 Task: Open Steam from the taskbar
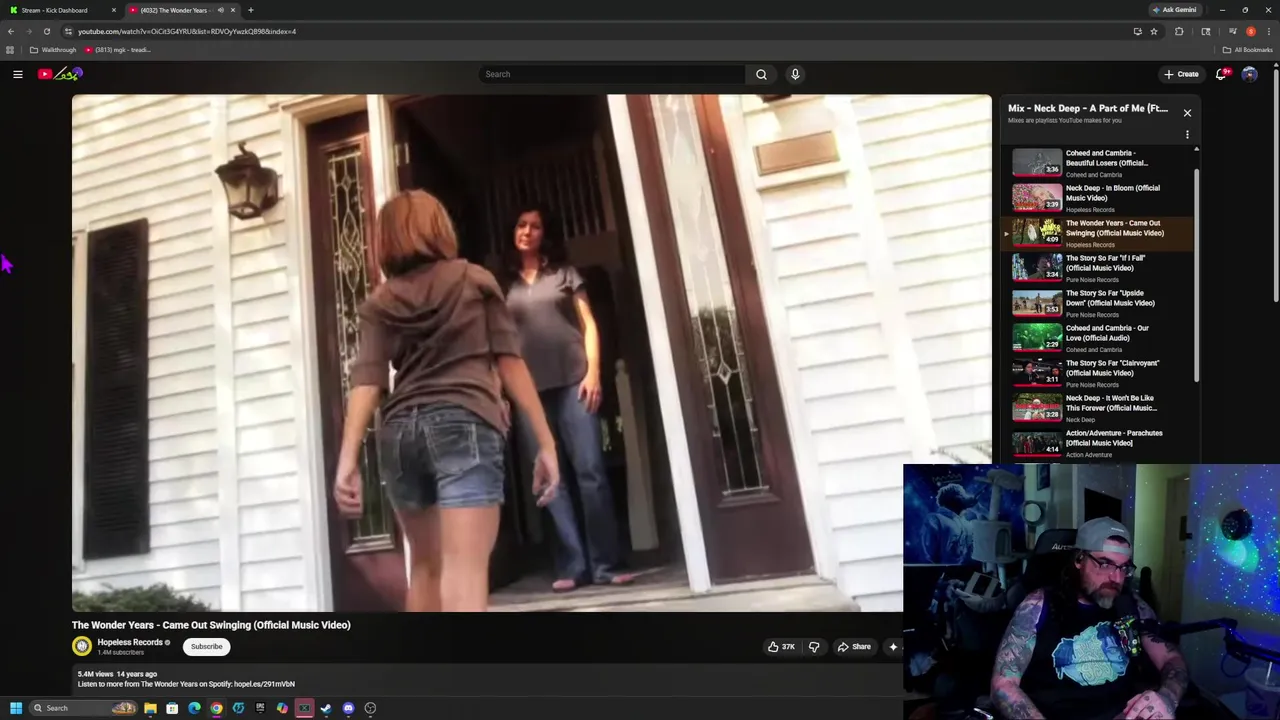326,708
